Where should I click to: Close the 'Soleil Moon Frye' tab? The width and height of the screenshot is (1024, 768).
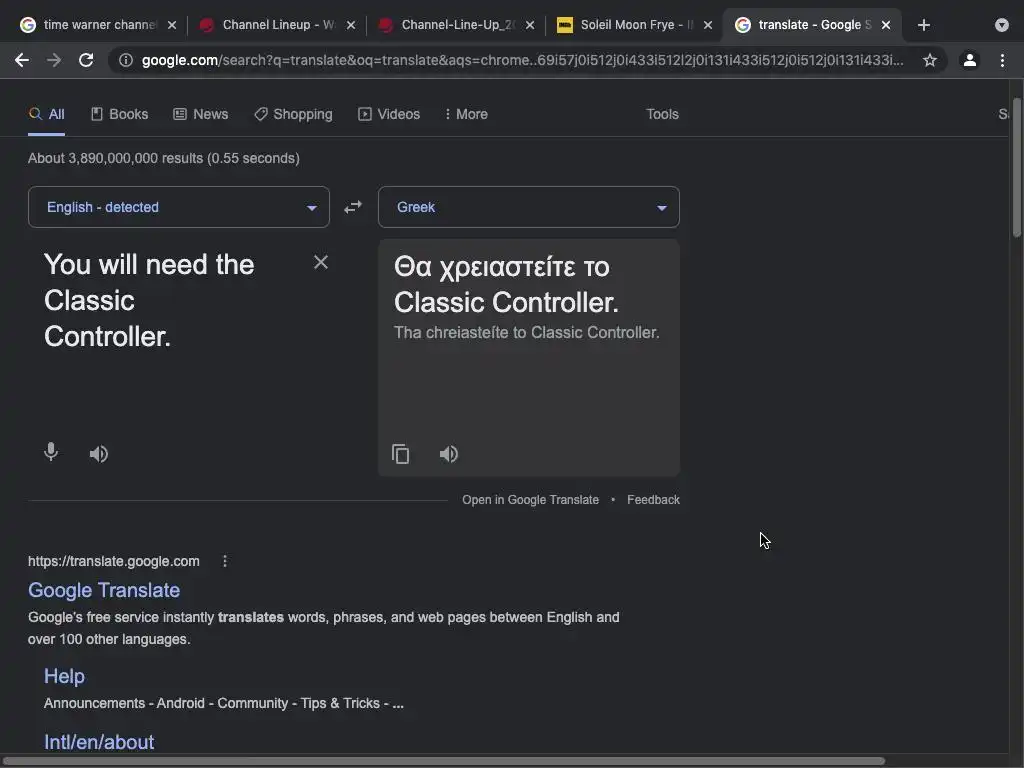[708, 25]
